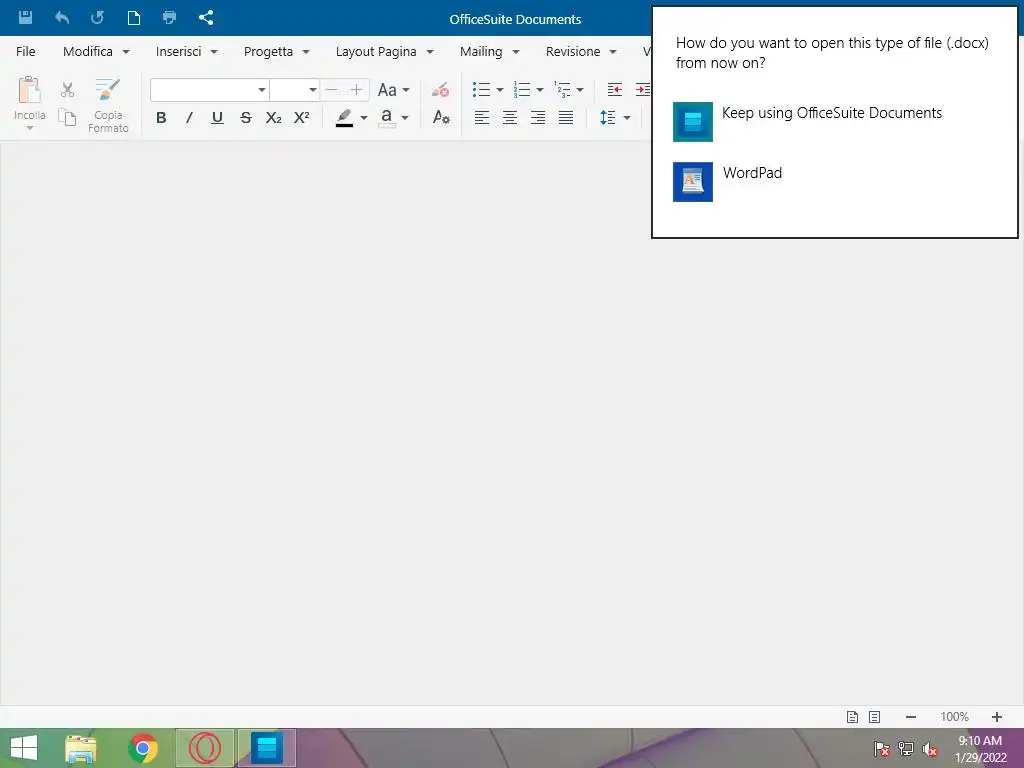This screenshot has height=768, width=1024.
Task: Center align text
Action: click(509, 118)
